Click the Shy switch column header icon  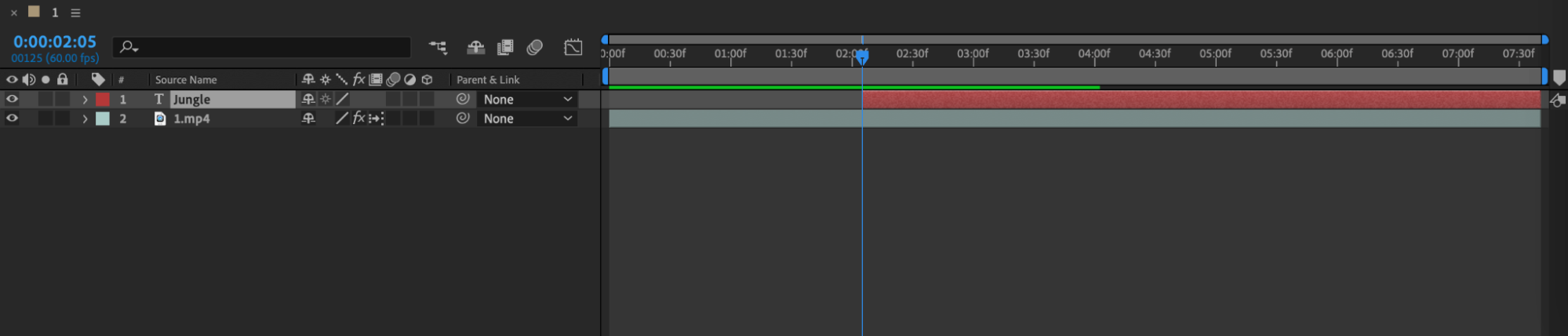308,79
